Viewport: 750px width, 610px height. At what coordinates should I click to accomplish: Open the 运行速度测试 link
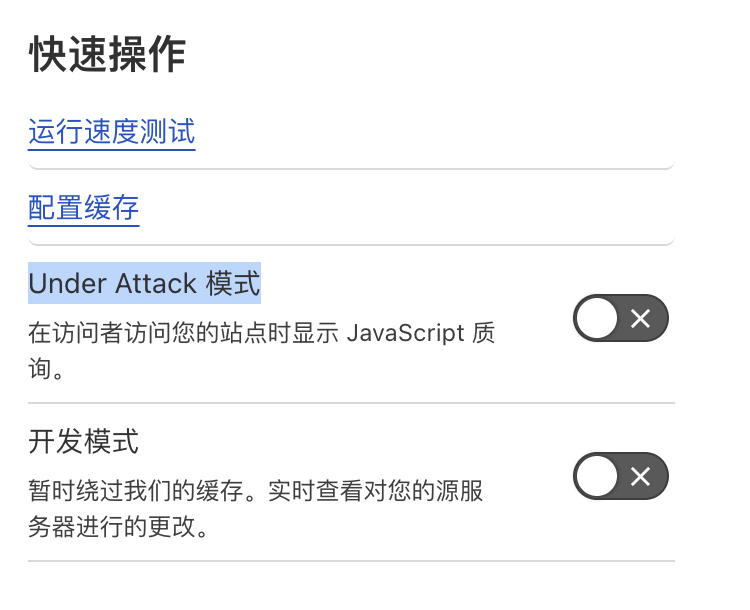point(111,132)
